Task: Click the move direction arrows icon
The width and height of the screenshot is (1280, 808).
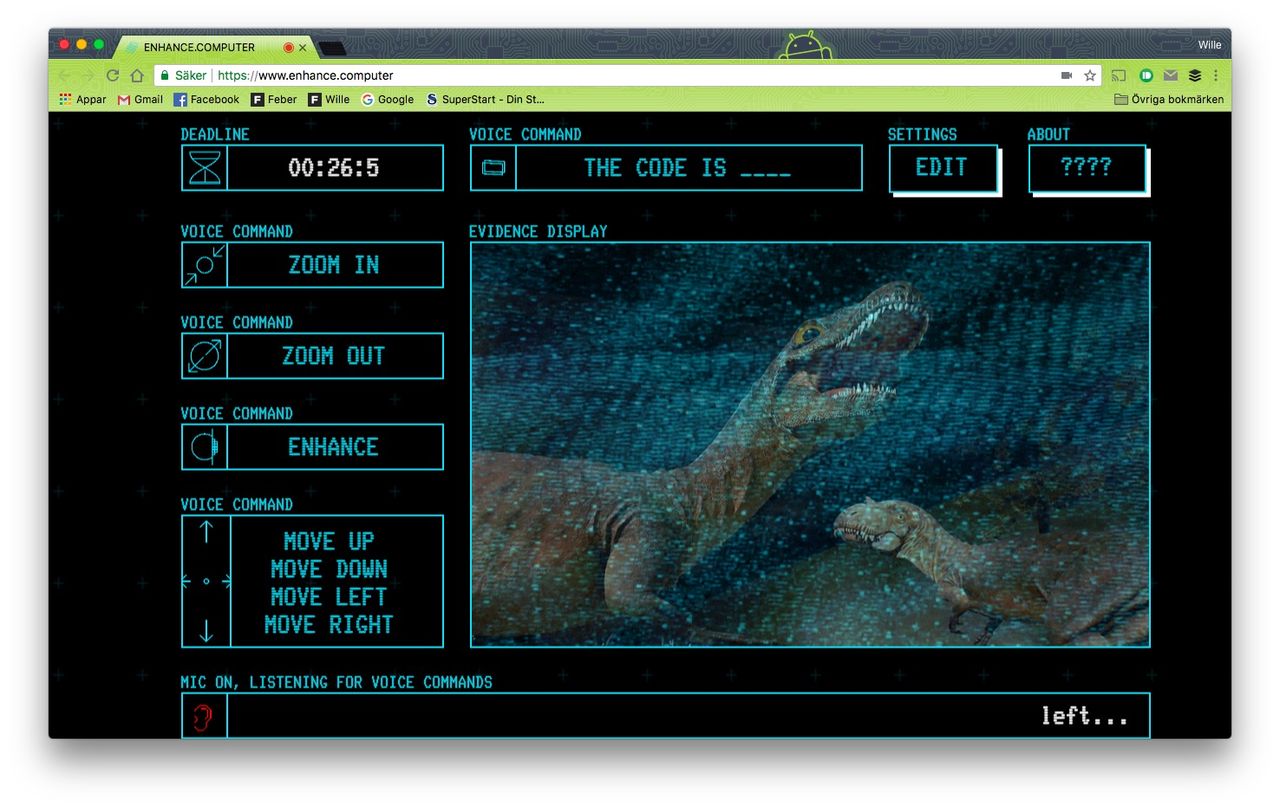Action: coord(206,581)
